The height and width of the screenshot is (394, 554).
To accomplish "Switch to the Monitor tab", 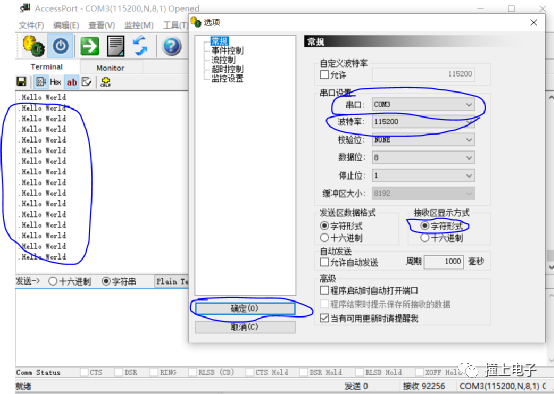I will (x=110, y=68).
